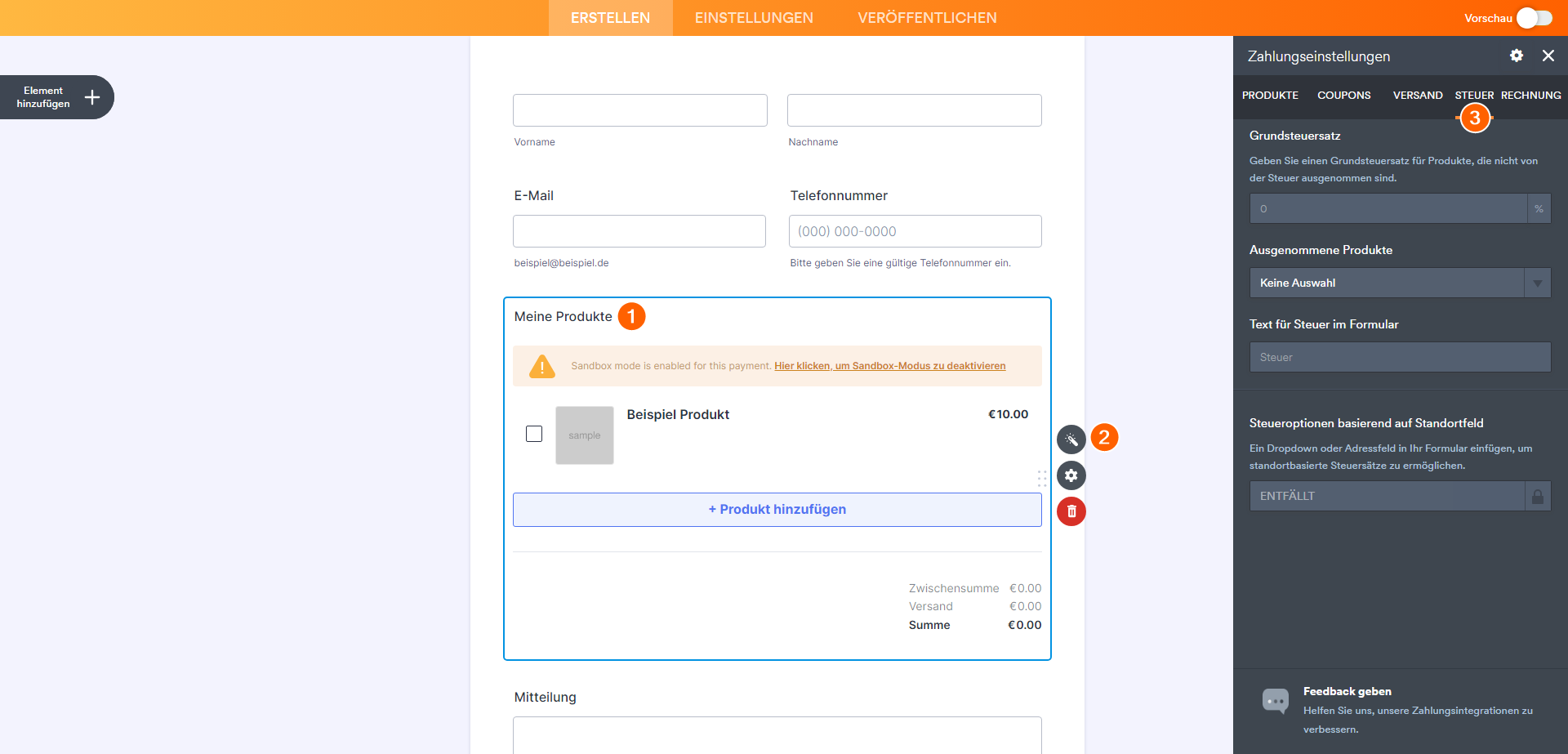Click the Telefonnummer input field
This screenshot has width=1568, height=754.
click(x=915, y=231)
